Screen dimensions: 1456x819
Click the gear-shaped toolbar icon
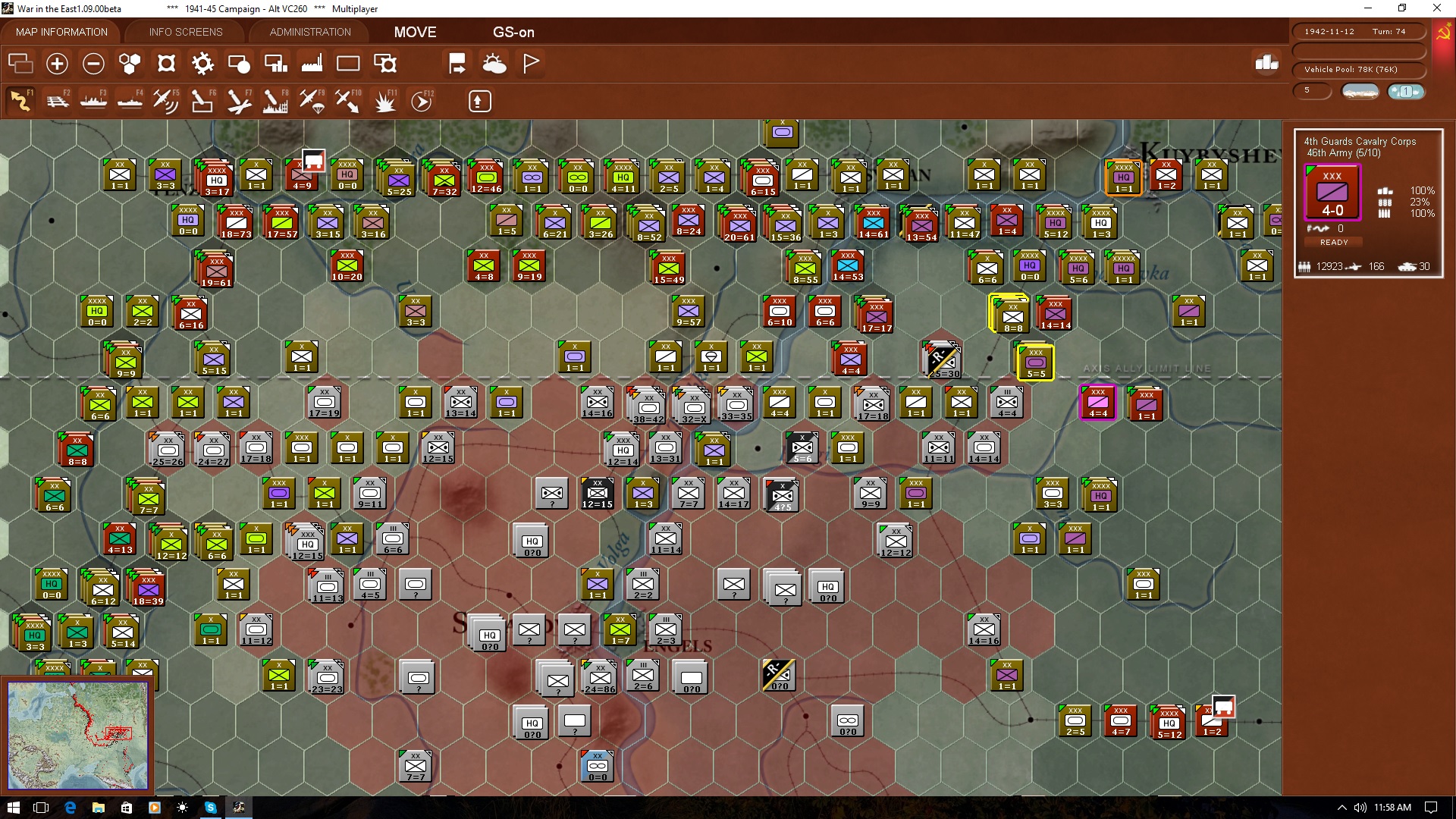202,64
